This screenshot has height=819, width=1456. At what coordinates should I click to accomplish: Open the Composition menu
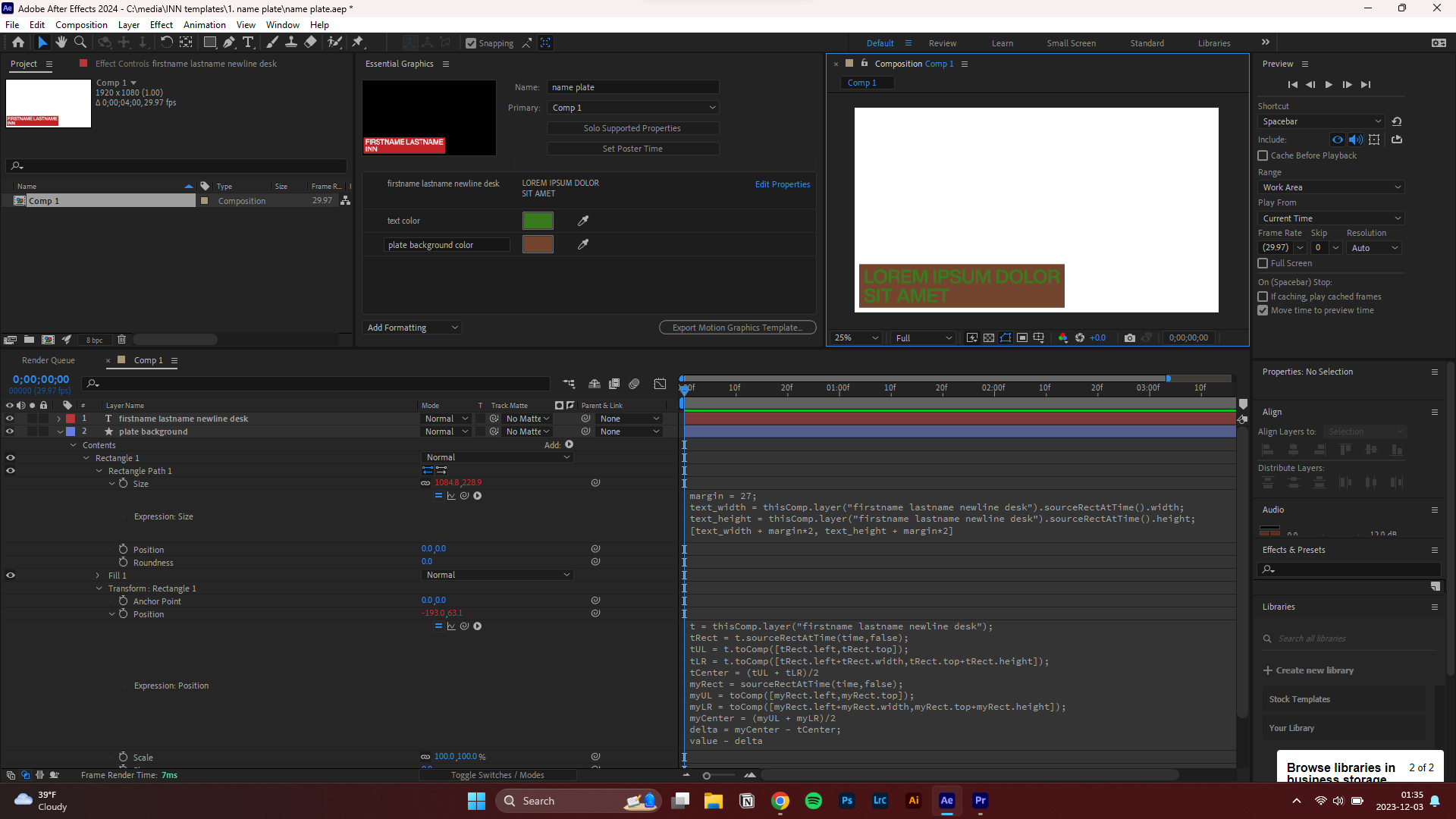tap(80, 24)
